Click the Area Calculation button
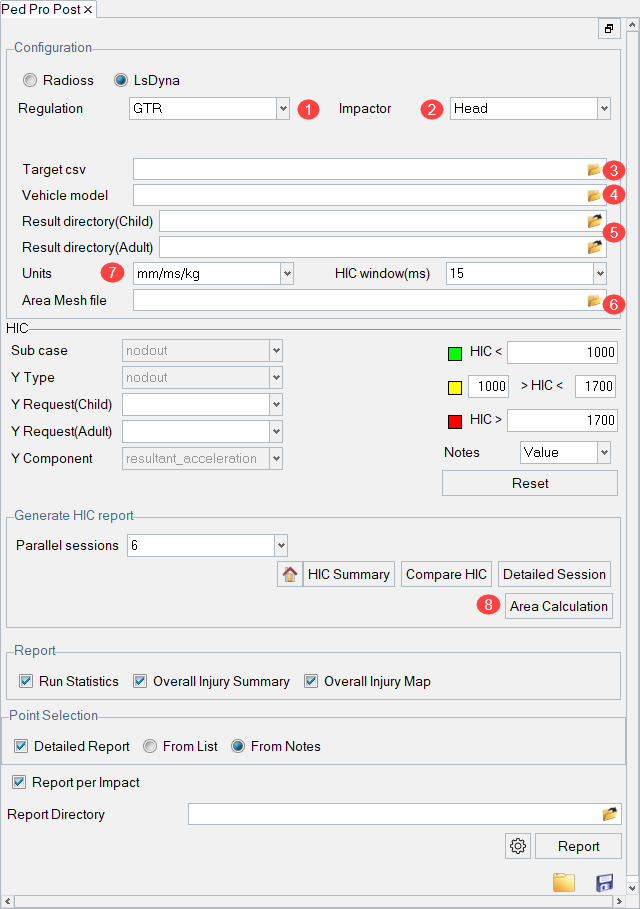Viewport: 640px width, 909px height. (558, 606)
